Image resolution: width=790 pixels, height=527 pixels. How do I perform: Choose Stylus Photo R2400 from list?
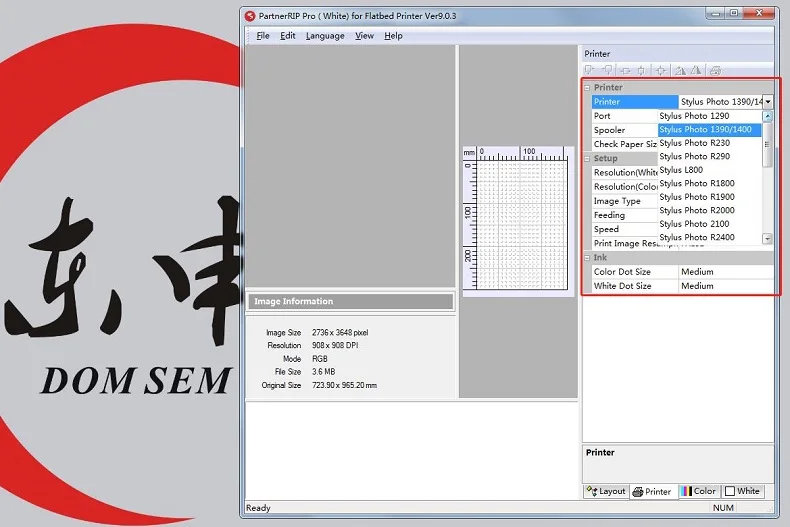click(709, 237)
